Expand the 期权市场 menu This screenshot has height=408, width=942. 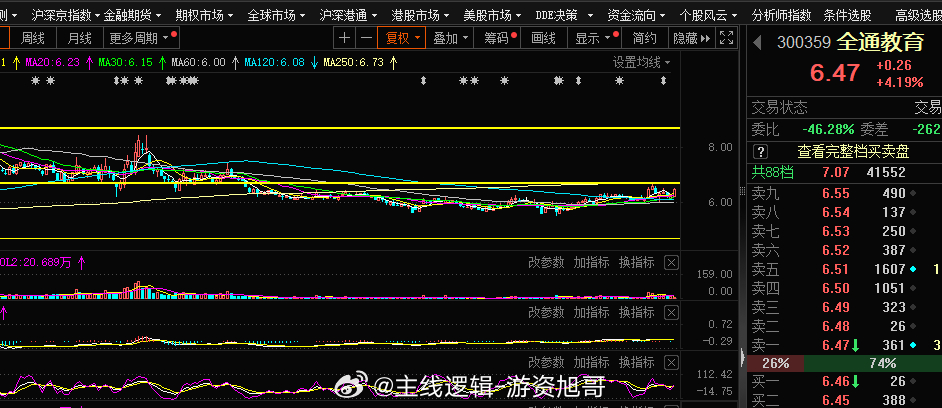tap(204, 14)
